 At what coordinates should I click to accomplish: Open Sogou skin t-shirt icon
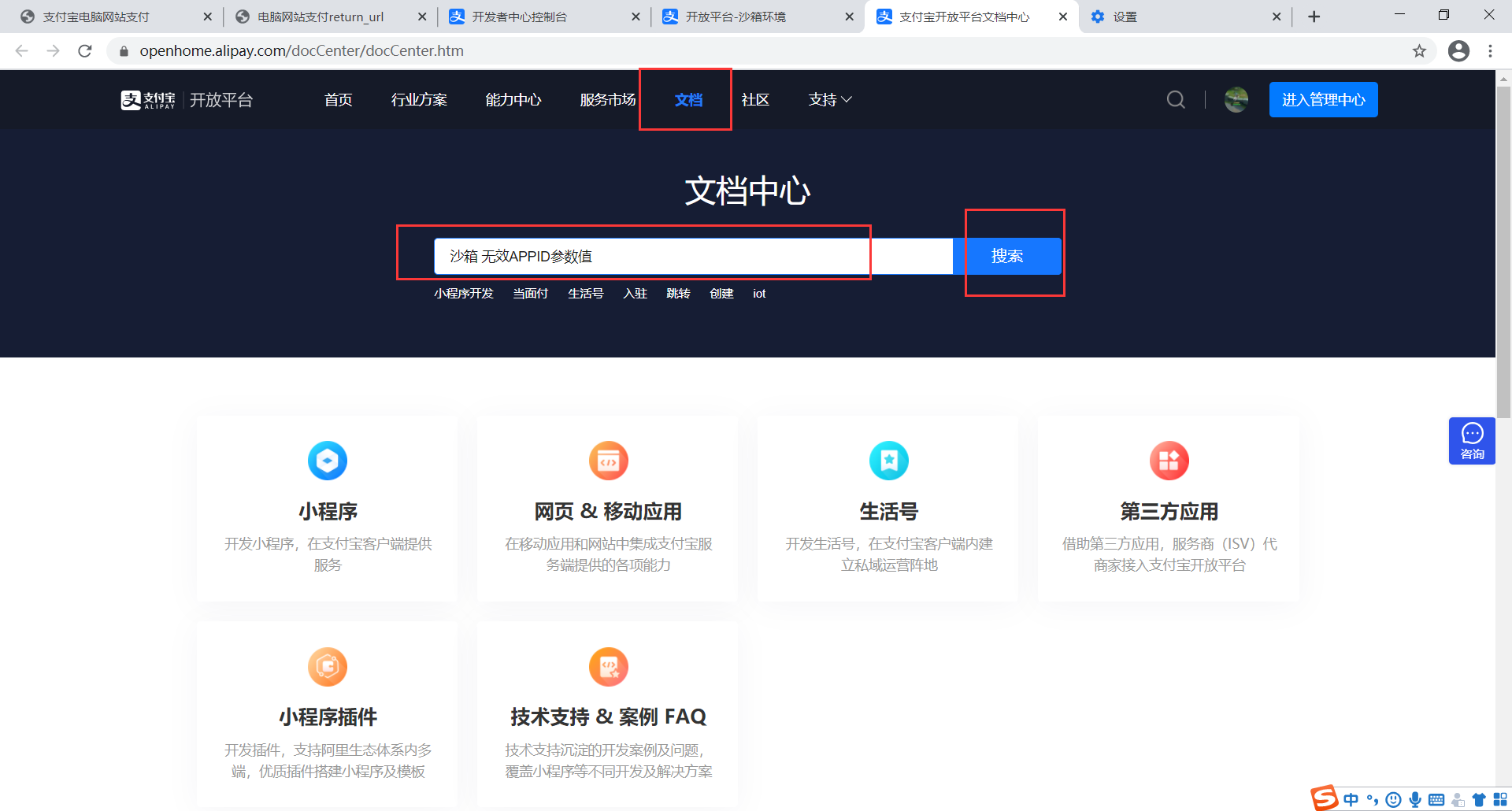[x=1479, y=800]
